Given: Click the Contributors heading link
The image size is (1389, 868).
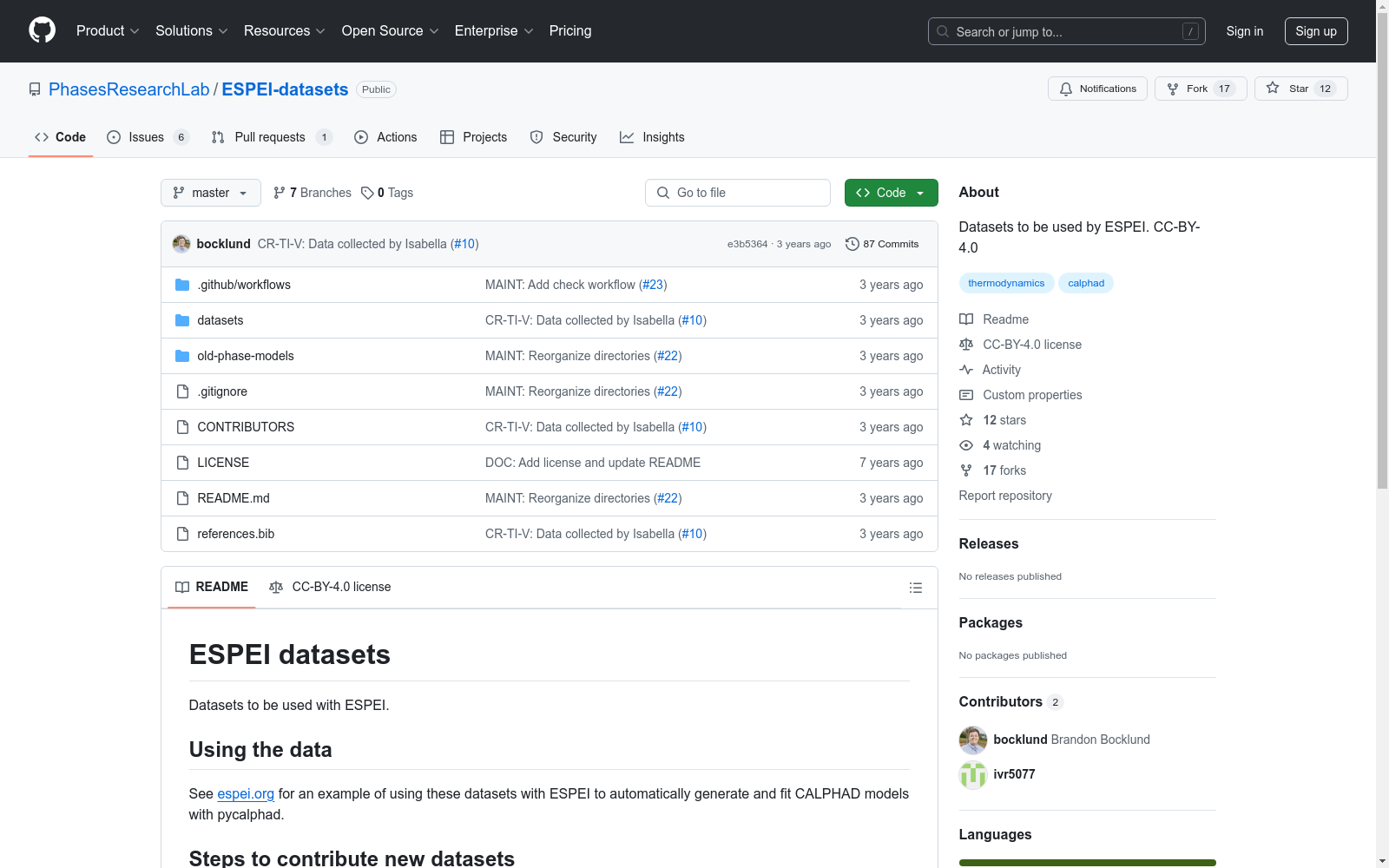Looking at the screenshot, I should click(x=1011, y=701).
